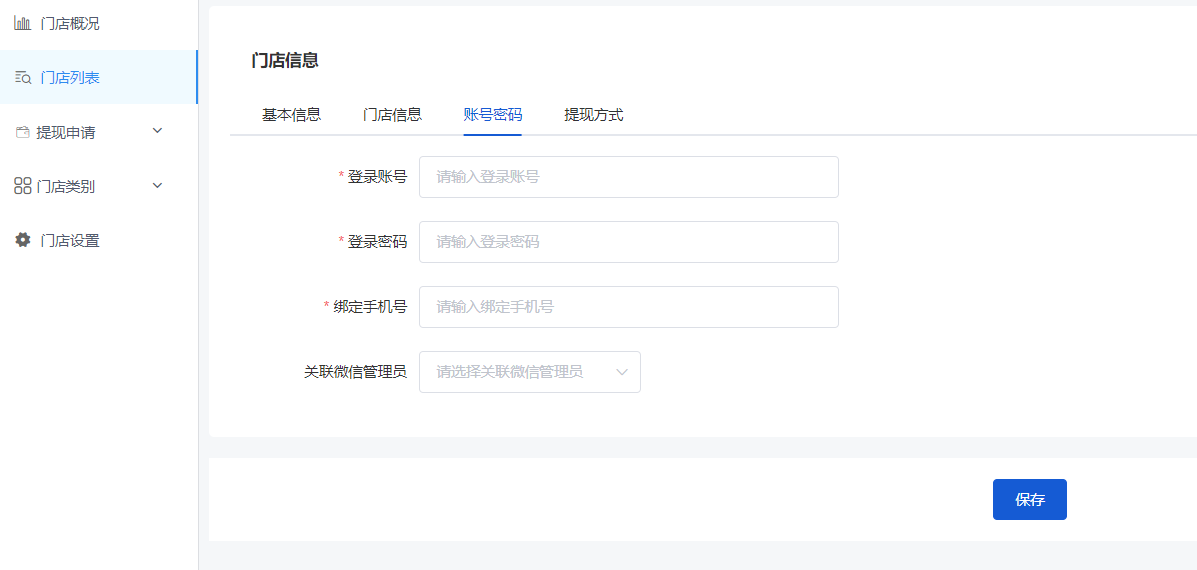The width and height of the screenshot is (1197, 570).
Task: Switch to the 基本信息 tab
Action: 292,115
